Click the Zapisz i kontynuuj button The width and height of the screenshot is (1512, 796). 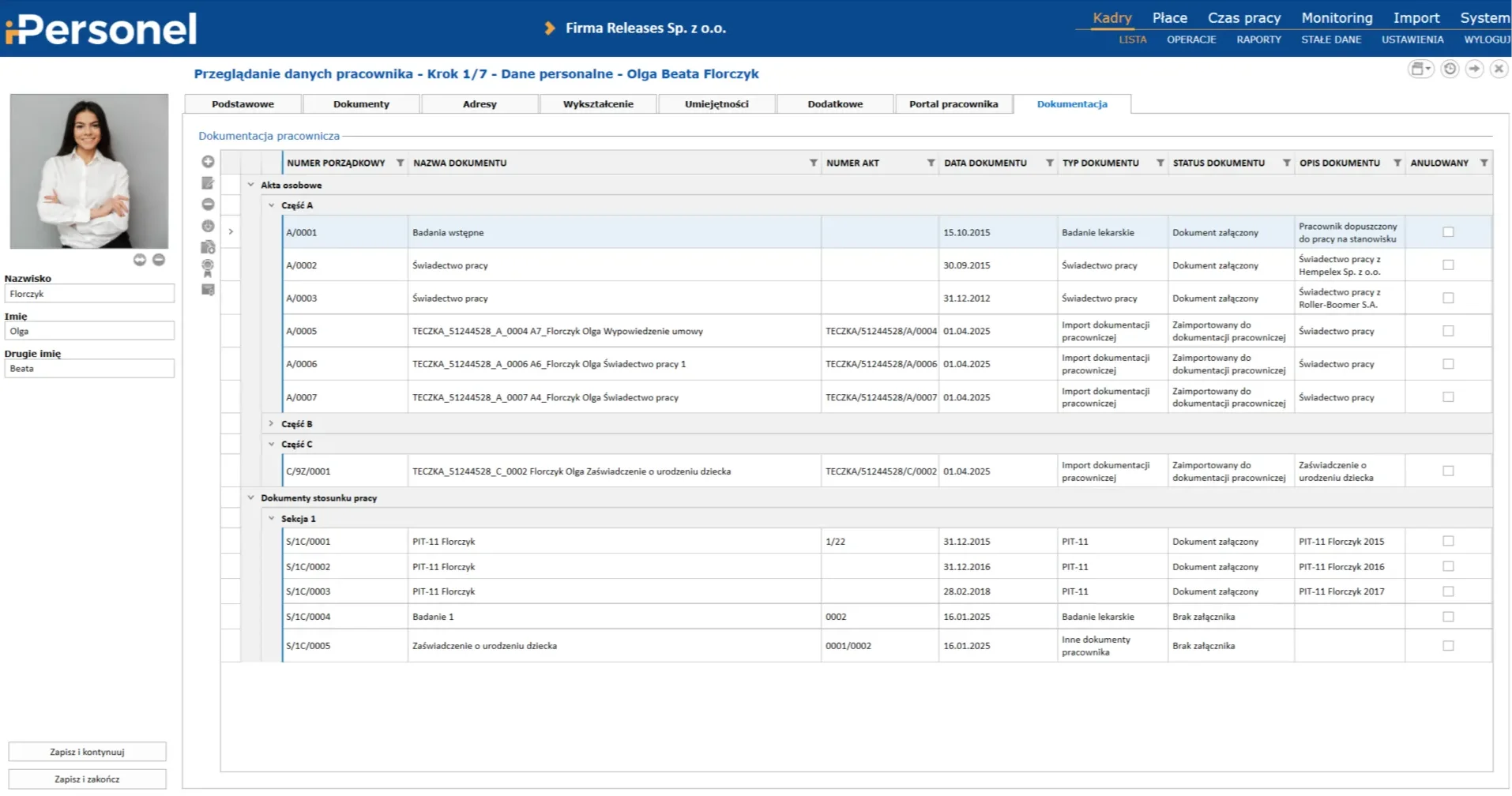tap(87, 752)
